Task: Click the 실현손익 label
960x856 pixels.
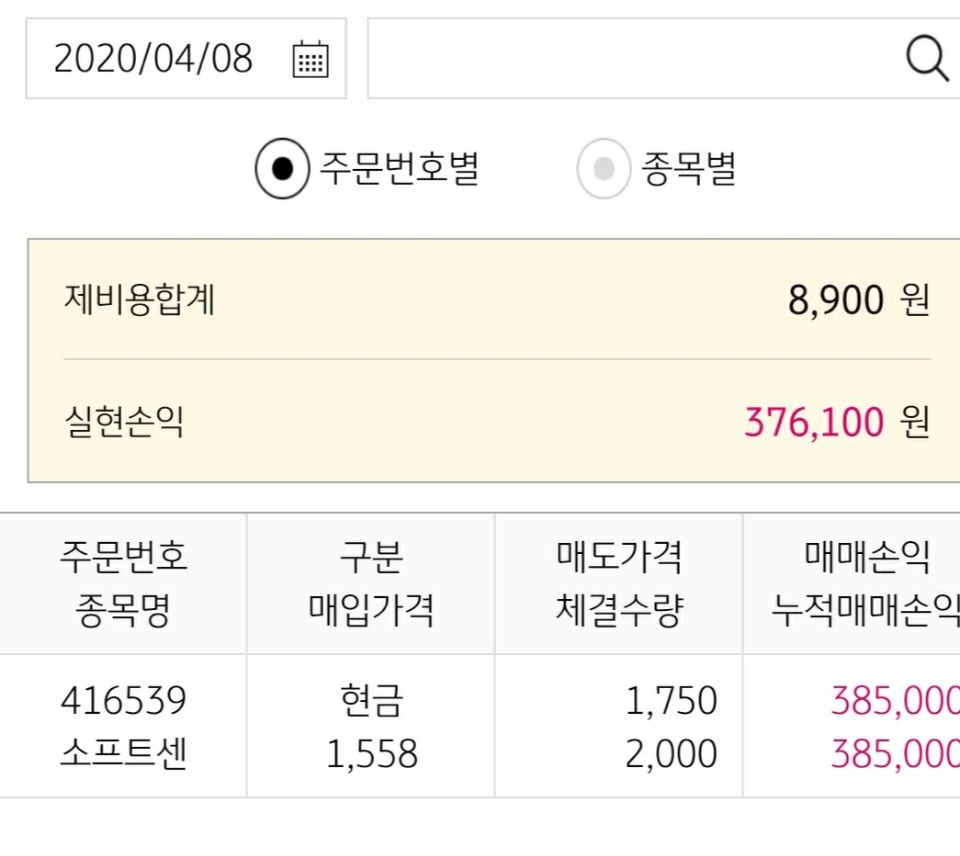Action: pyautogui.click(x=124, y=422)
